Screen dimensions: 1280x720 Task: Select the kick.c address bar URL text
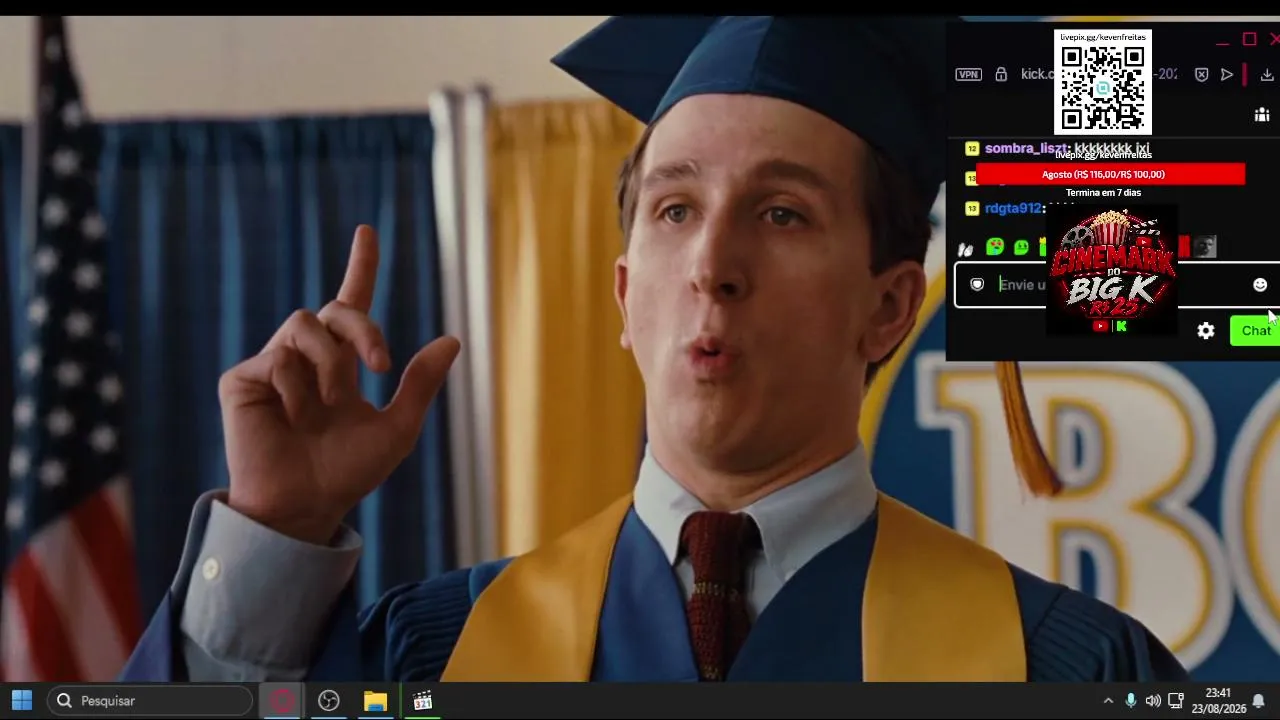click(1037, 74)
